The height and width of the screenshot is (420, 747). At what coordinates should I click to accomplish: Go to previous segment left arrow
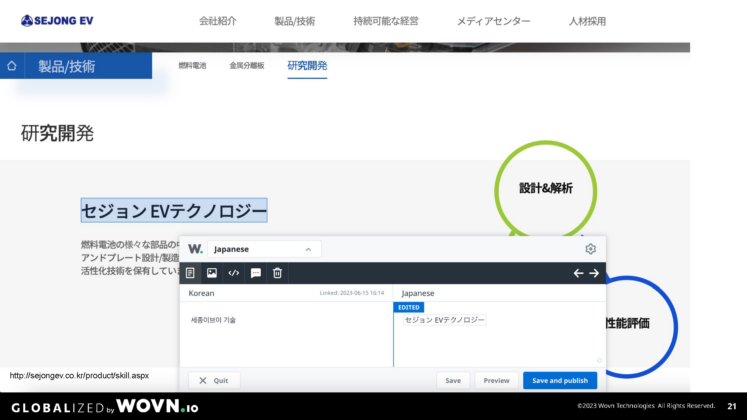click(x=578, y=273)
